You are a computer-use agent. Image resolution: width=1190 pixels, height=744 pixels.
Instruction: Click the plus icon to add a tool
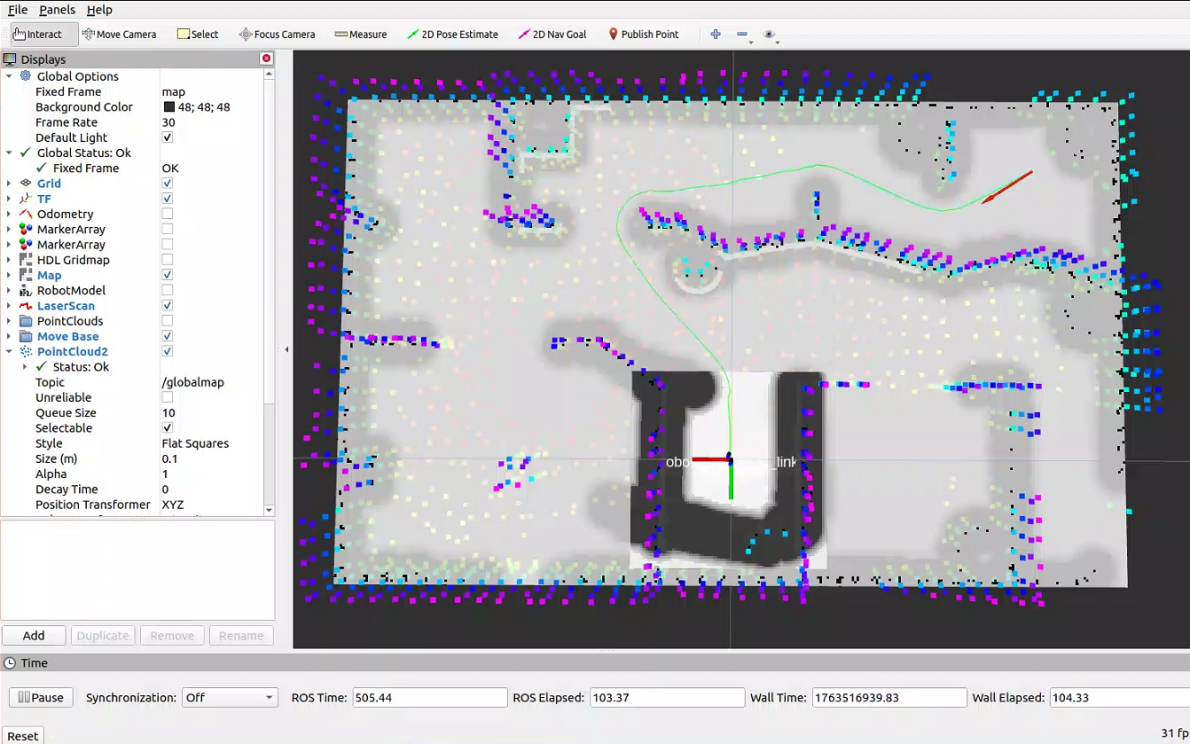pos(715,34)
